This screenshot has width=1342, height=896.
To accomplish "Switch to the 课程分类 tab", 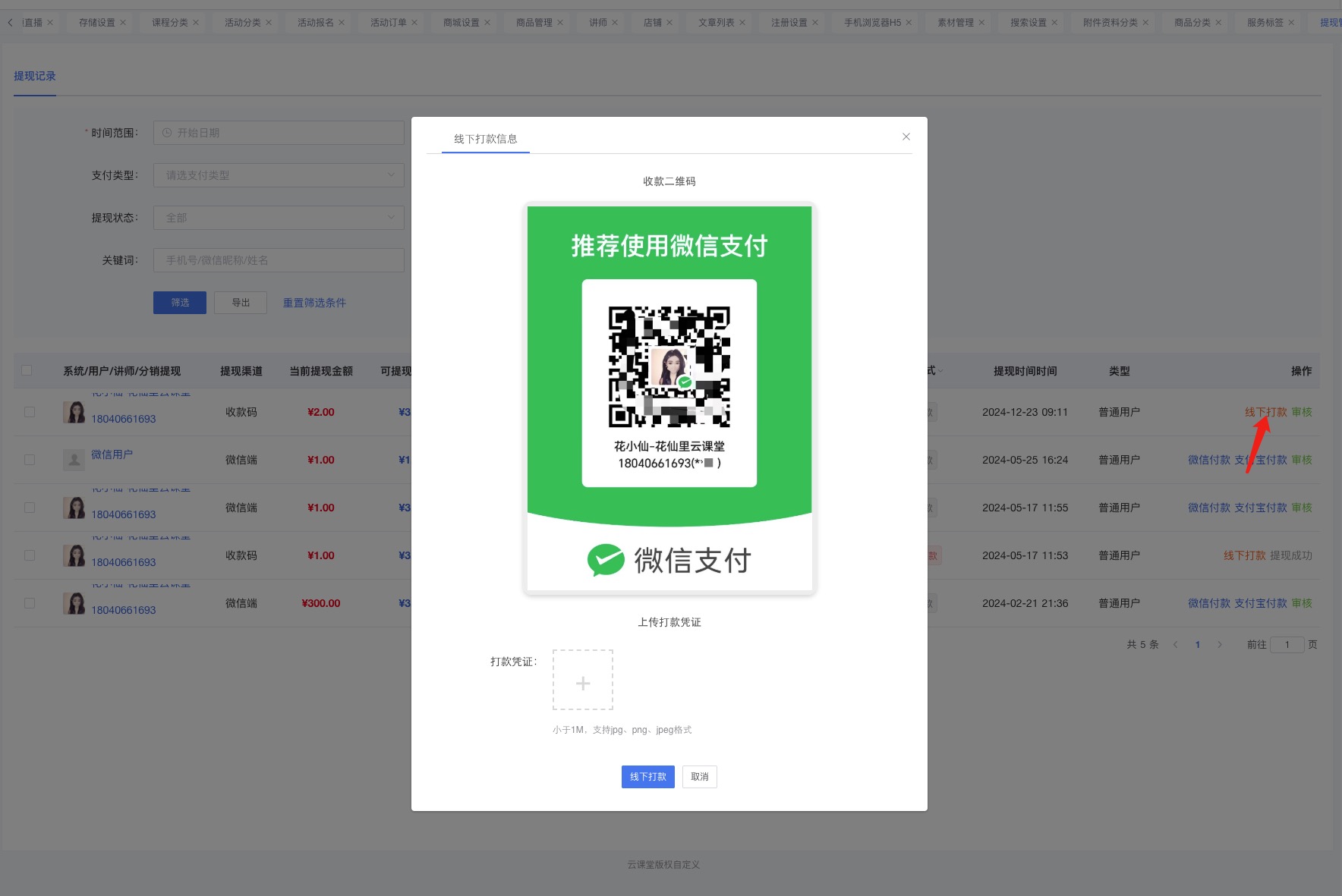I will 169,23.
